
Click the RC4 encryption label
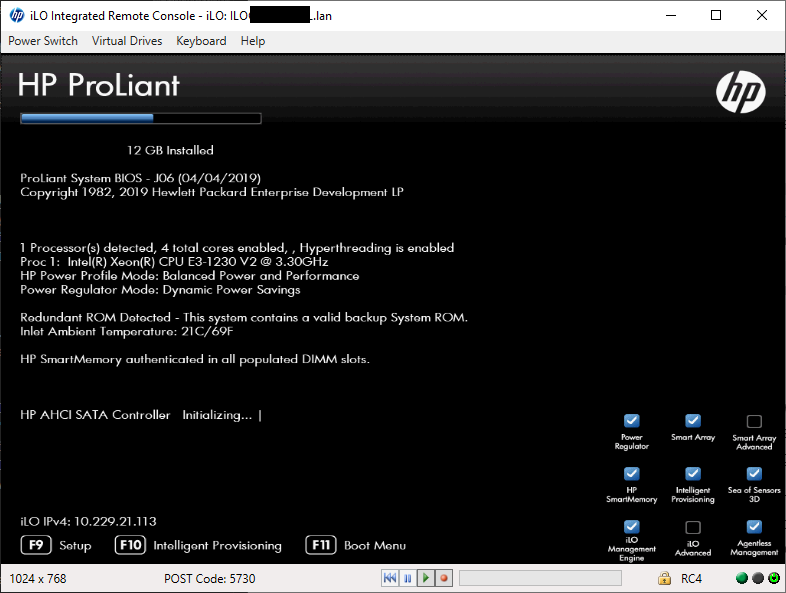[691, 578]
